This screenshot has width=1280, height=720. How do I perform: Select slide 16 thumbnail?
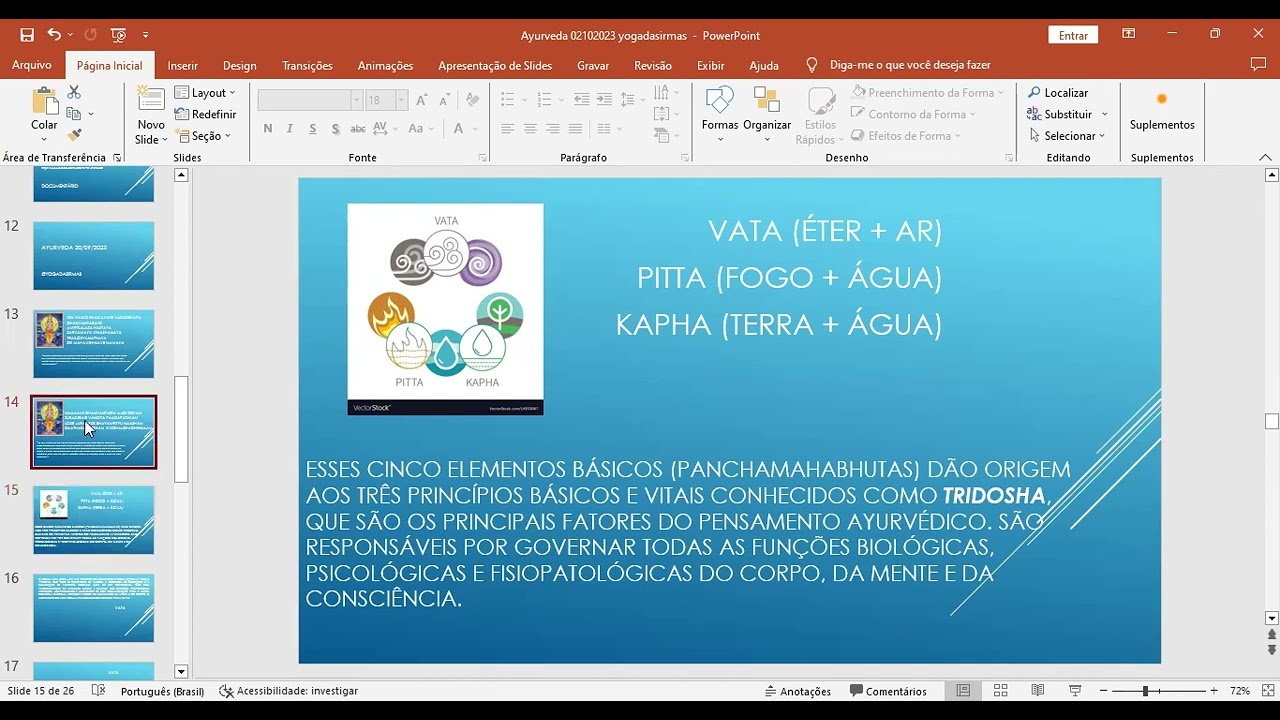click(94, 608)
